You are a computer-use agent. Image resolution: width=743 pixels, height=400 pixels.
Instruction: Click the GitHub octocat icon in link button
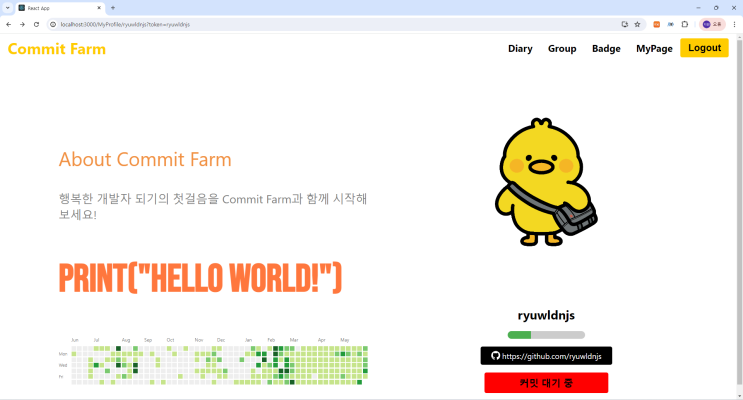coord(495,355)
